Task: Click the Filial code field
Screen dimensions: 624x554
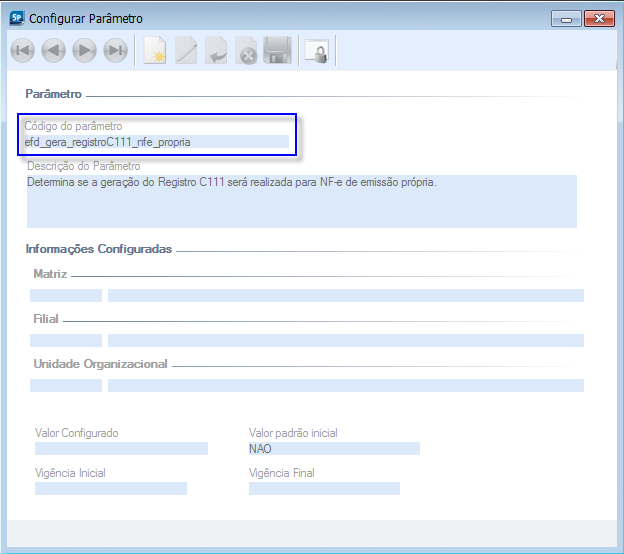Action: [x=66, y=340]
